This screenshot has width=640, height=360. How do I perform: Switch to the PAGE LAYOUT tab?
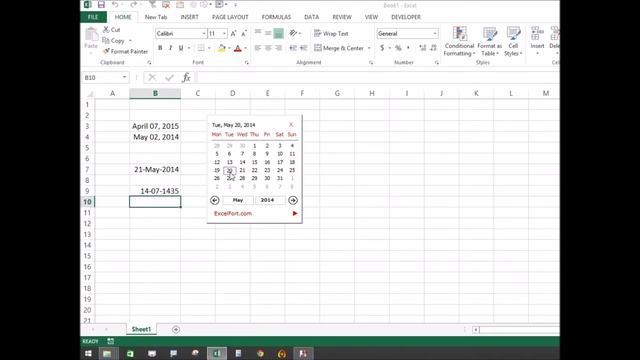pos(230,17)
